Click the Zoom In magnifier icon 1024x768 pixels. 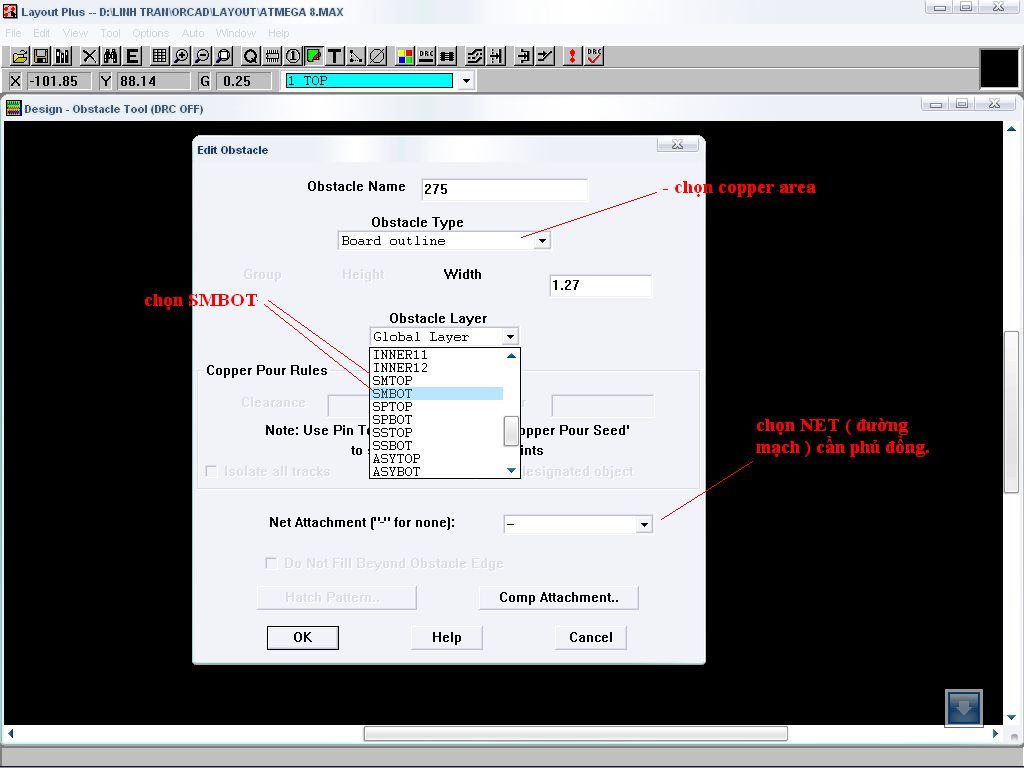pyautogui.click(x=180, y=57)
